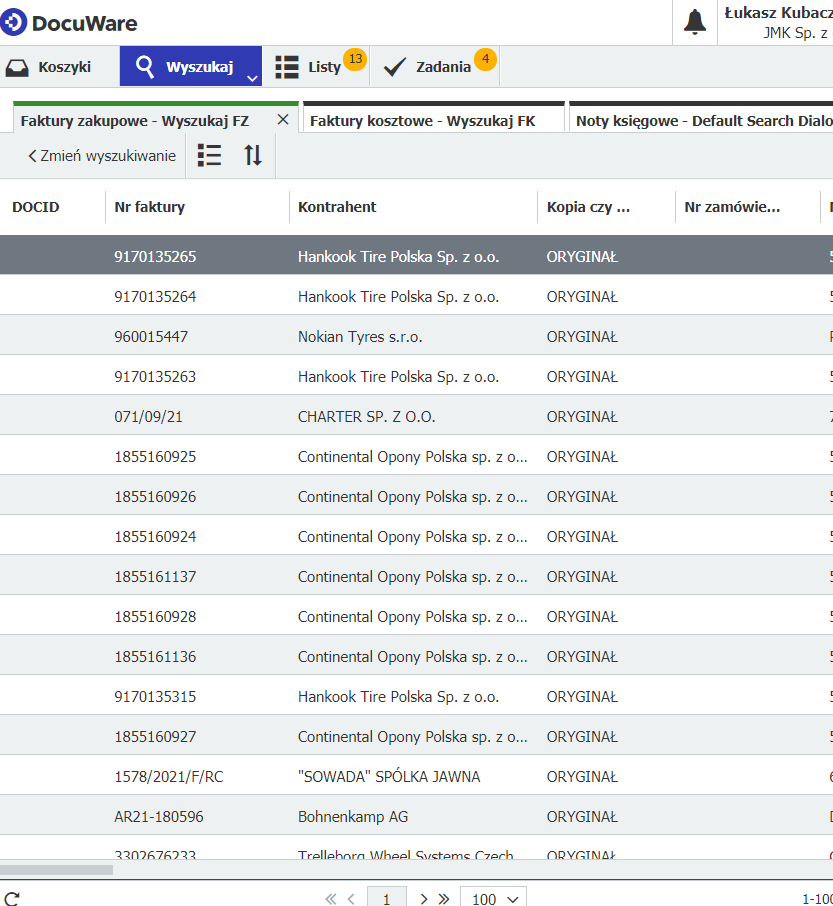Click the result list view icon
833x906 pixels.
209,155
